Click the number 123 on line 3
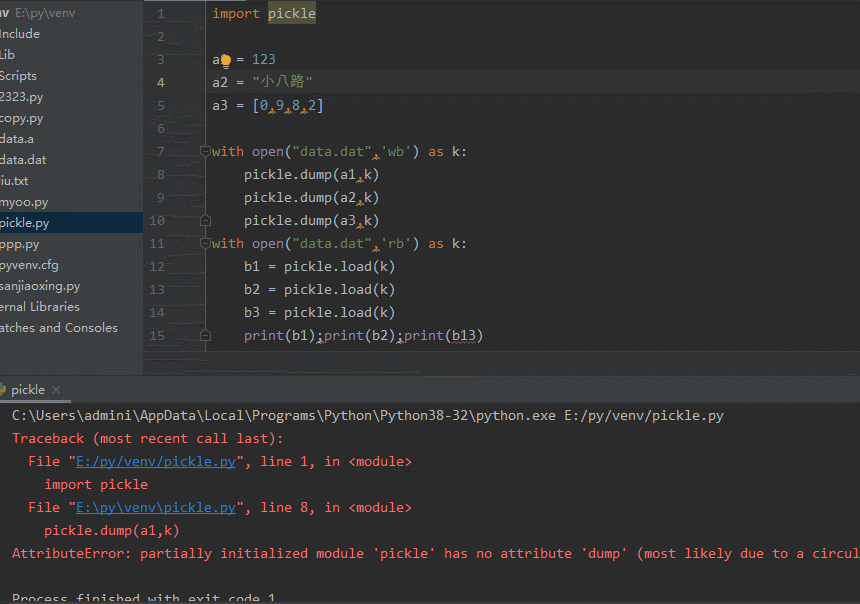860x604 pixels. [x=264, y=59]
